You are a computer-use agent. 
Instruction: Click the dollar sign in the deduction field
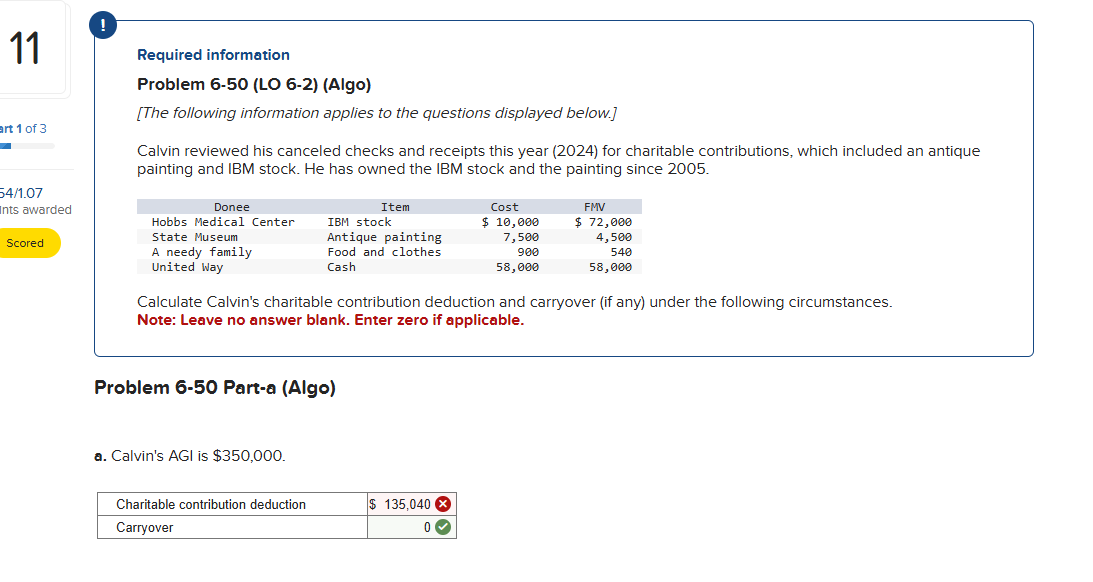click(x=371, y=504)
